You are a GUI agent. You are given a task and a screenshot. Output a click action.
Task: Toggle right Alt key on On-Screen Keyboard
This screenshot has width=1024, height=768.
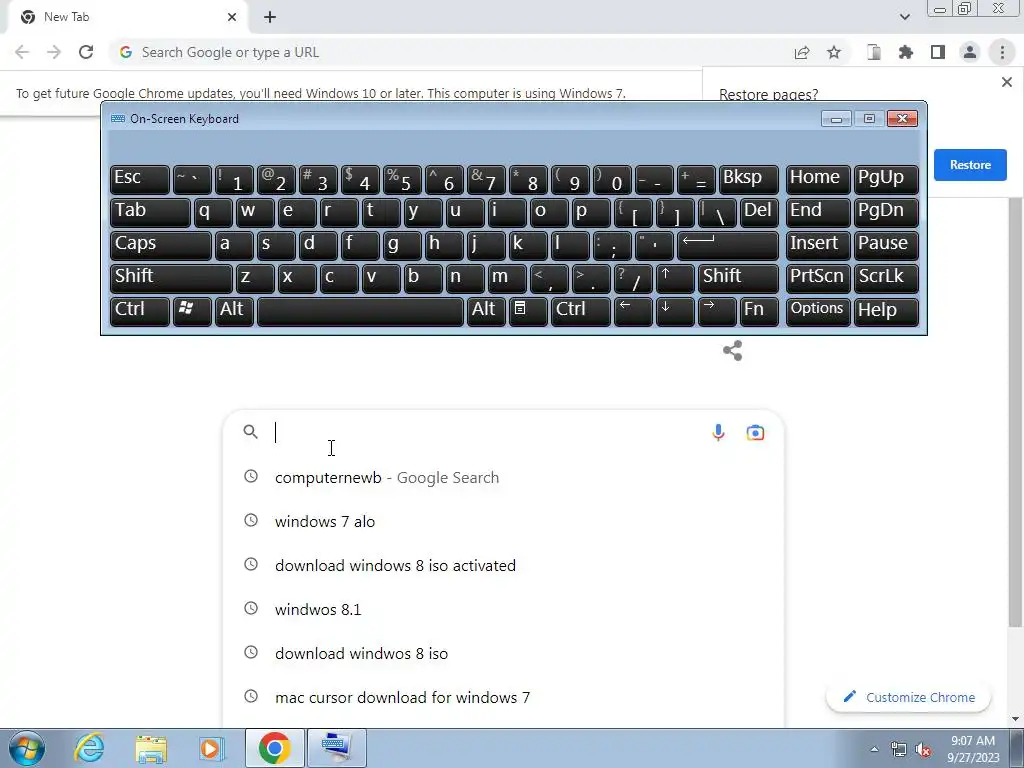coord(486,311)
